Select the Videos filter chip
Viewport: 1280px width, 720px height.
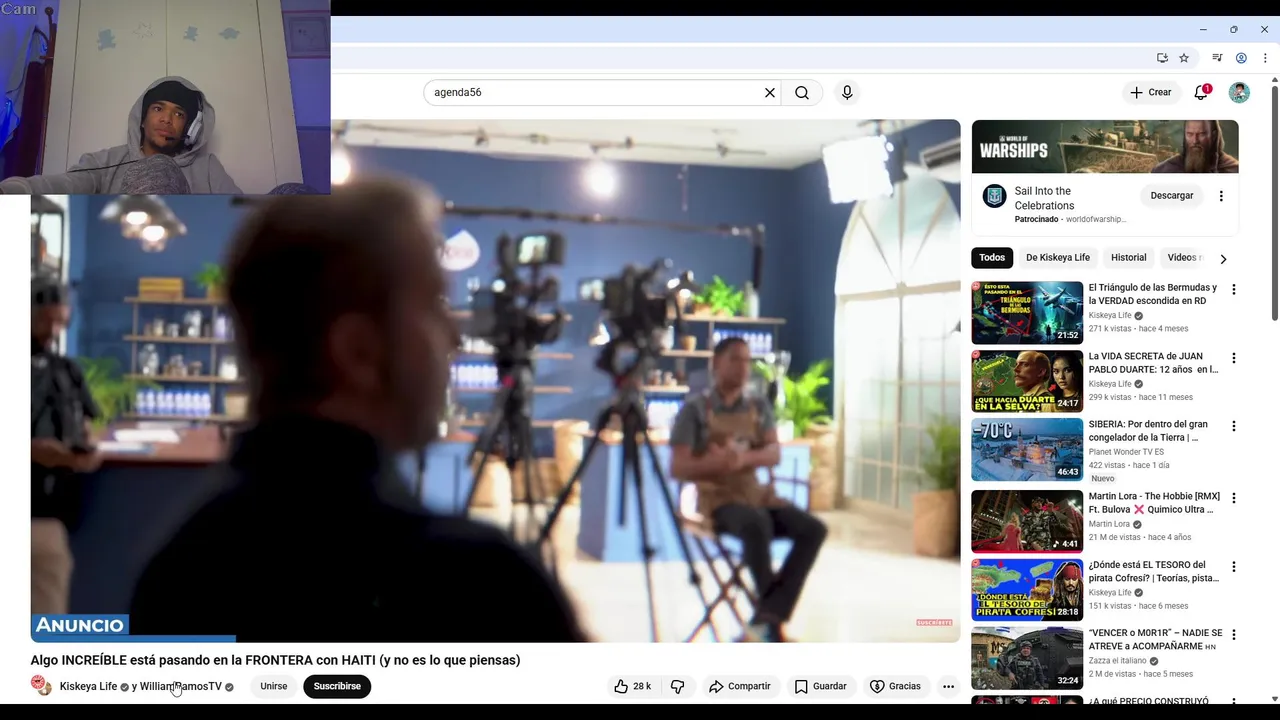tap(1184, 258)
